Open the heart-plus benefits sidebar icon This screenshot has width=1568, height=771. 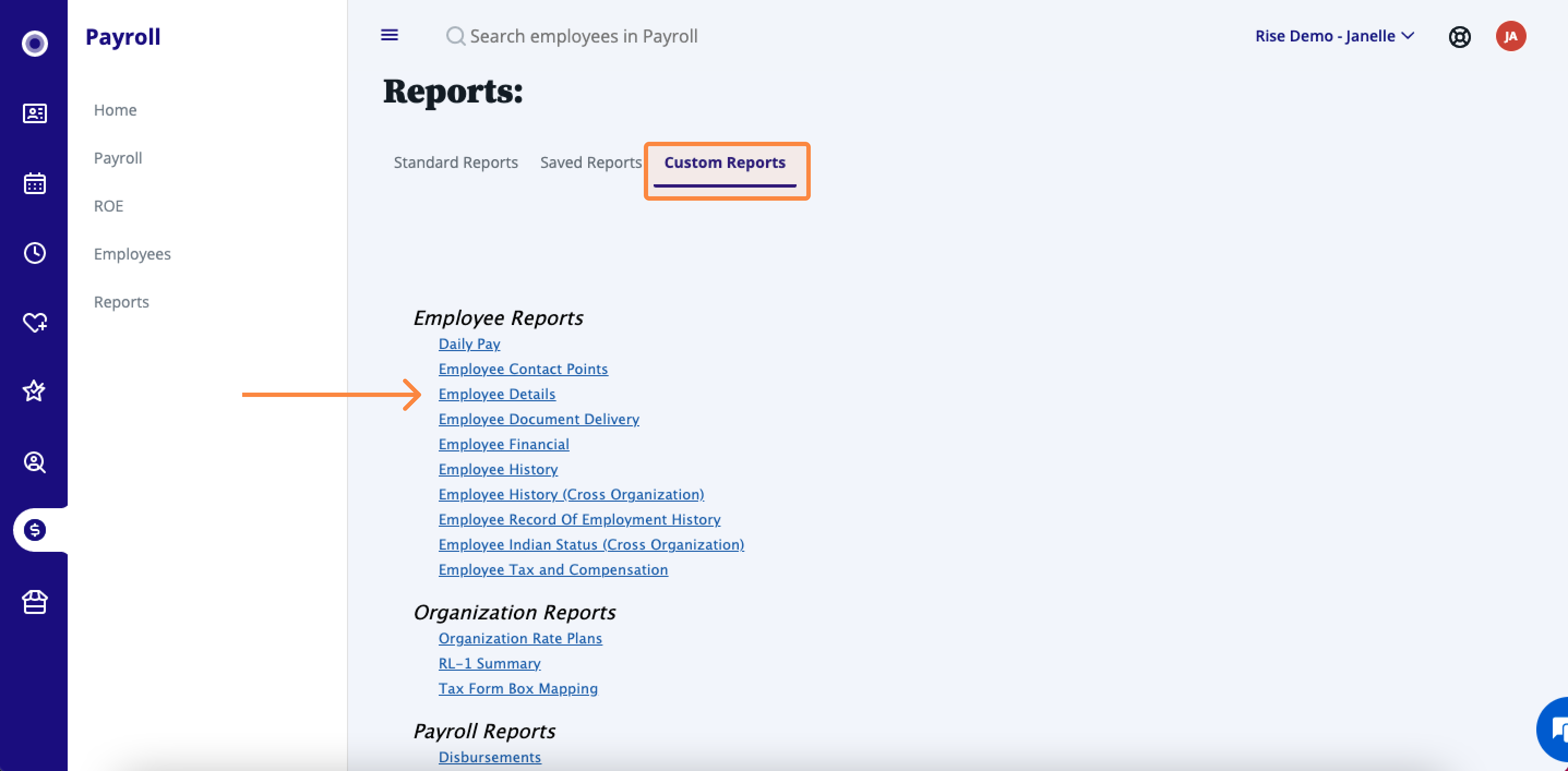[35, 322]
